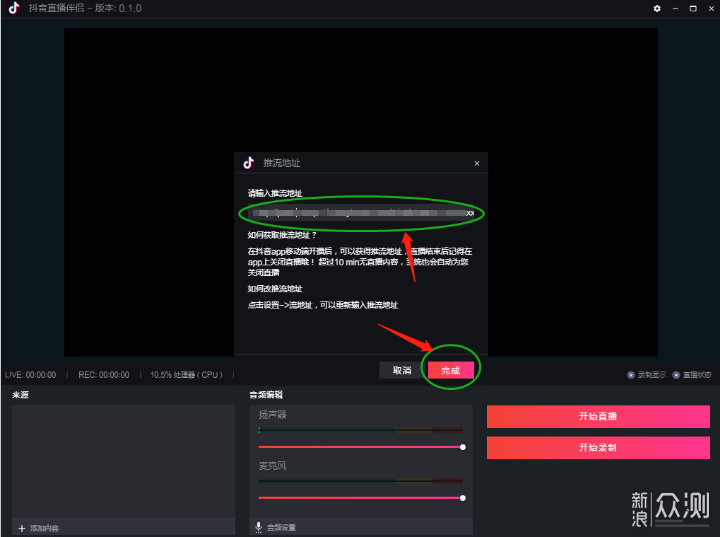
Task: Click the plus icon beside 添加内容
Action: click(22, 528)
